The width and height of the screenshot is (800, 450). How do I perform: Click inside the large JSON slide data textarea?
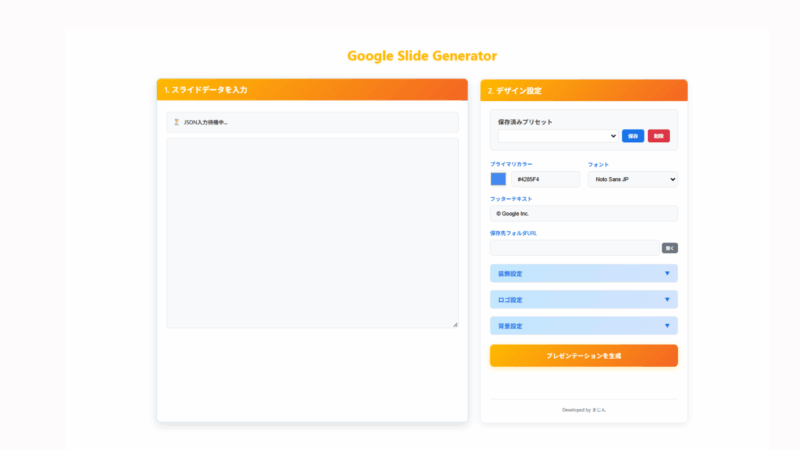point(312,232)
